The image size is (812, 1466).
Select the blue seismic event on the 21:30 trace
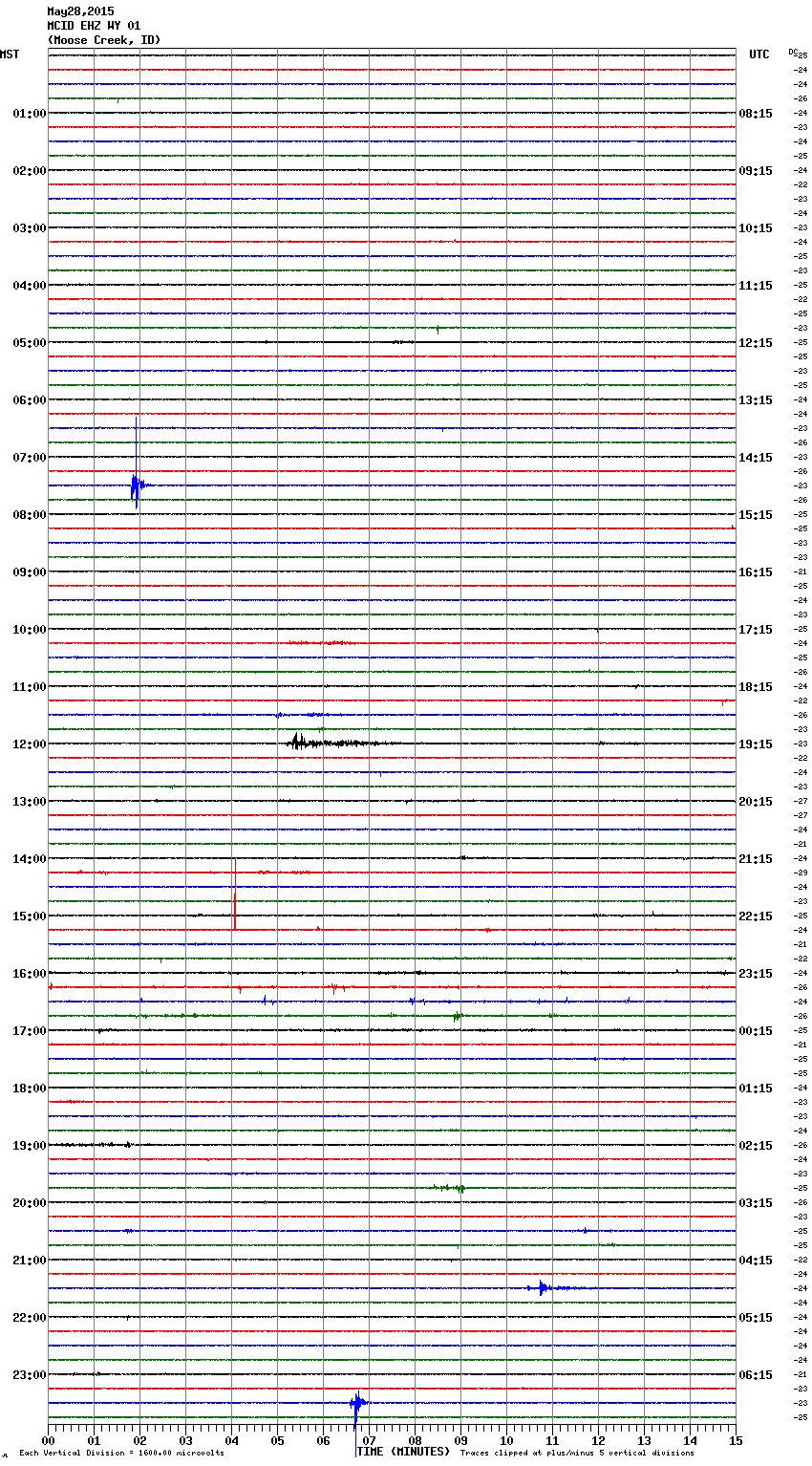[543, 1287]
